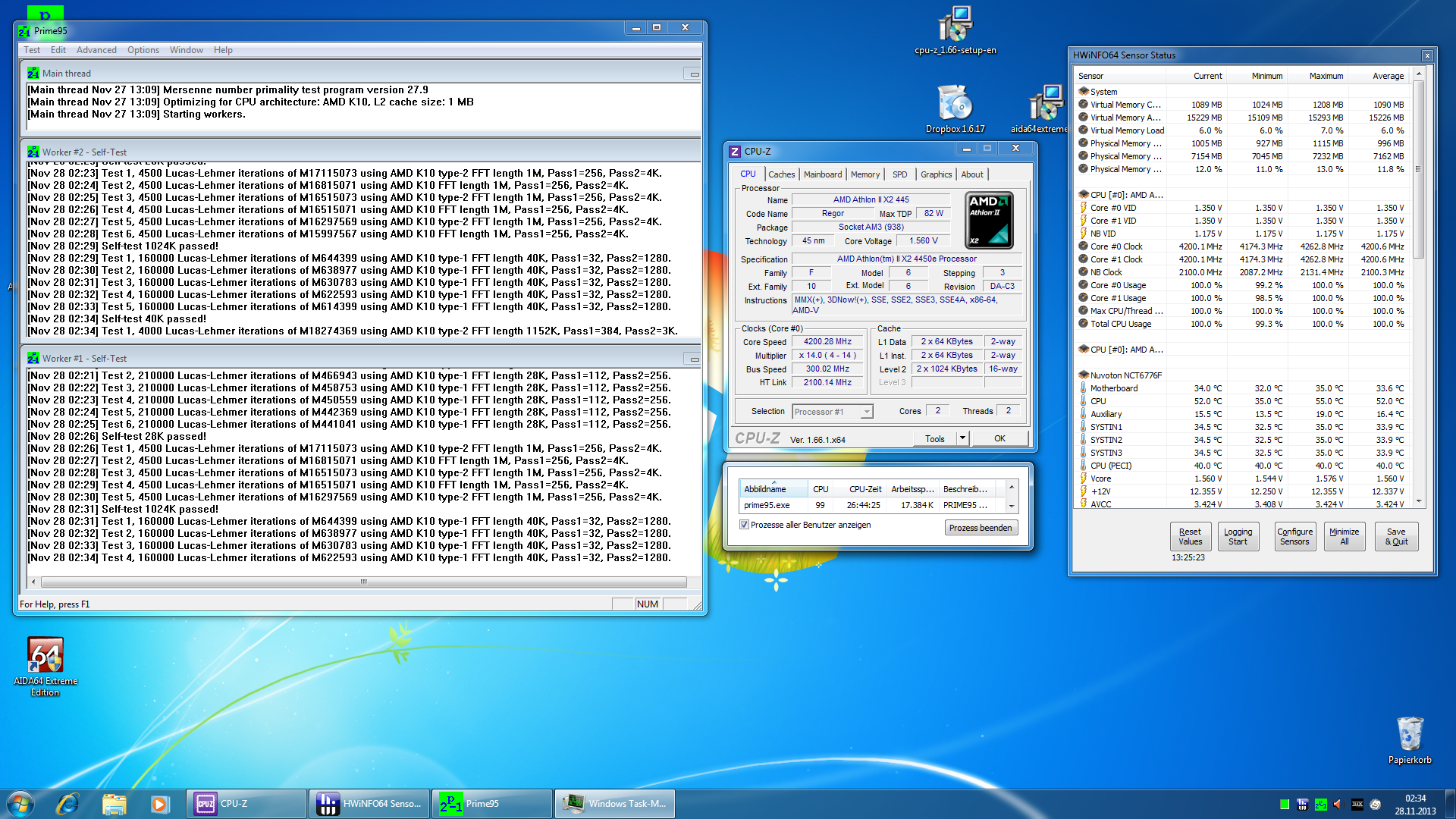The height and width of the screenshot is (819, 1456).
Task: Click Prime95 horizontal scrollbar thumb
Action: 364,582
